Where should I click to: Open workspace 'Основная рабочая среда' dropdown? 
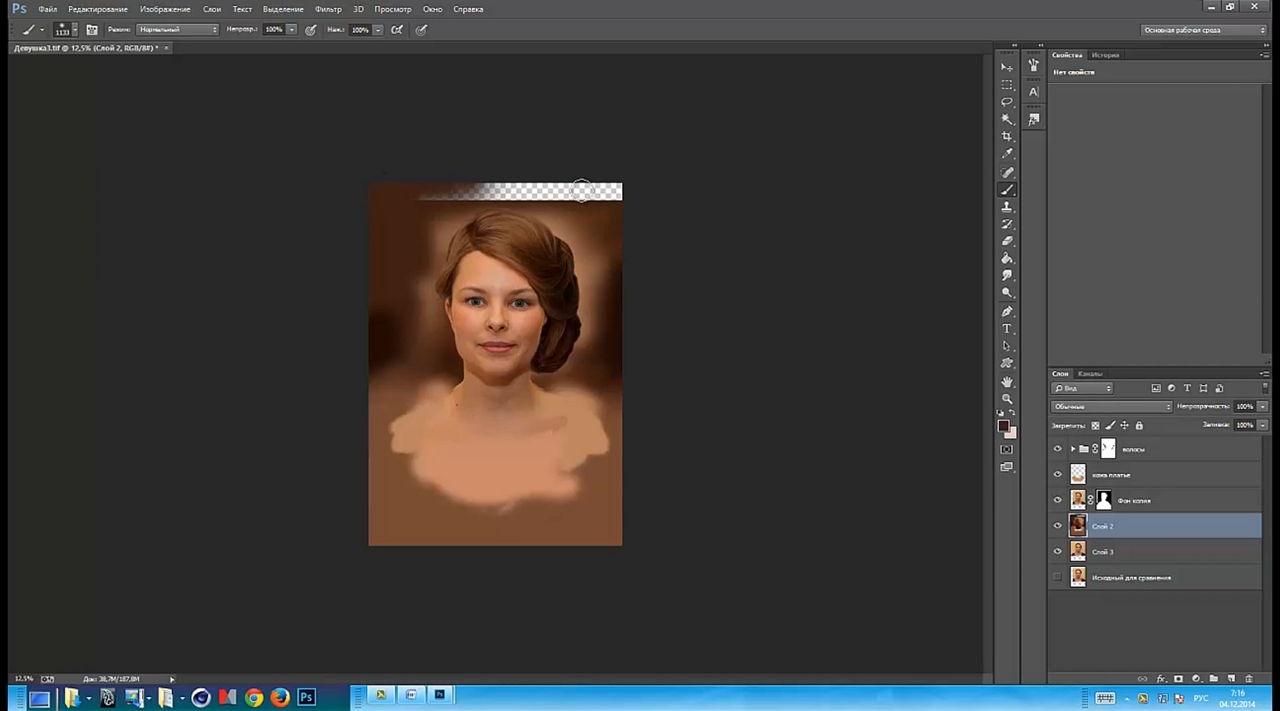[x=1204, y=30]
